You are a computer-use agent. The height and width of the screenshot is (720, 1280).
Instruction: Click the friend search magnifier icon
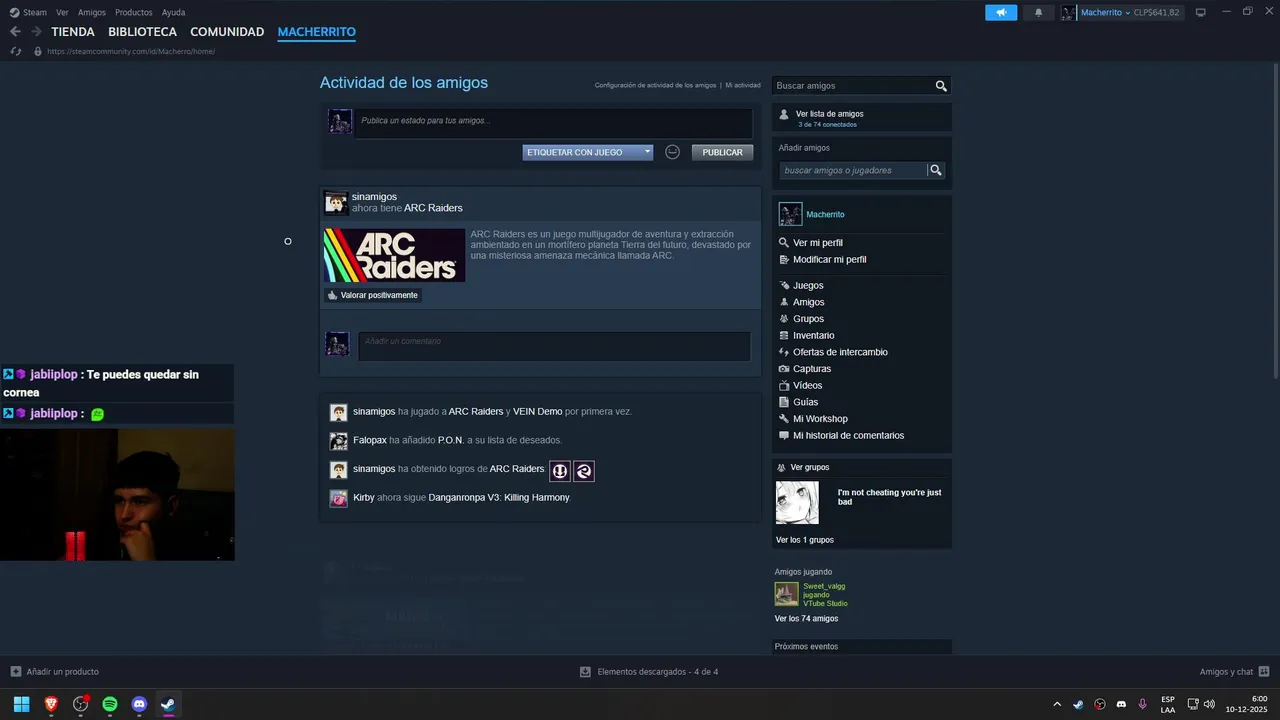(x=941, y=86)
